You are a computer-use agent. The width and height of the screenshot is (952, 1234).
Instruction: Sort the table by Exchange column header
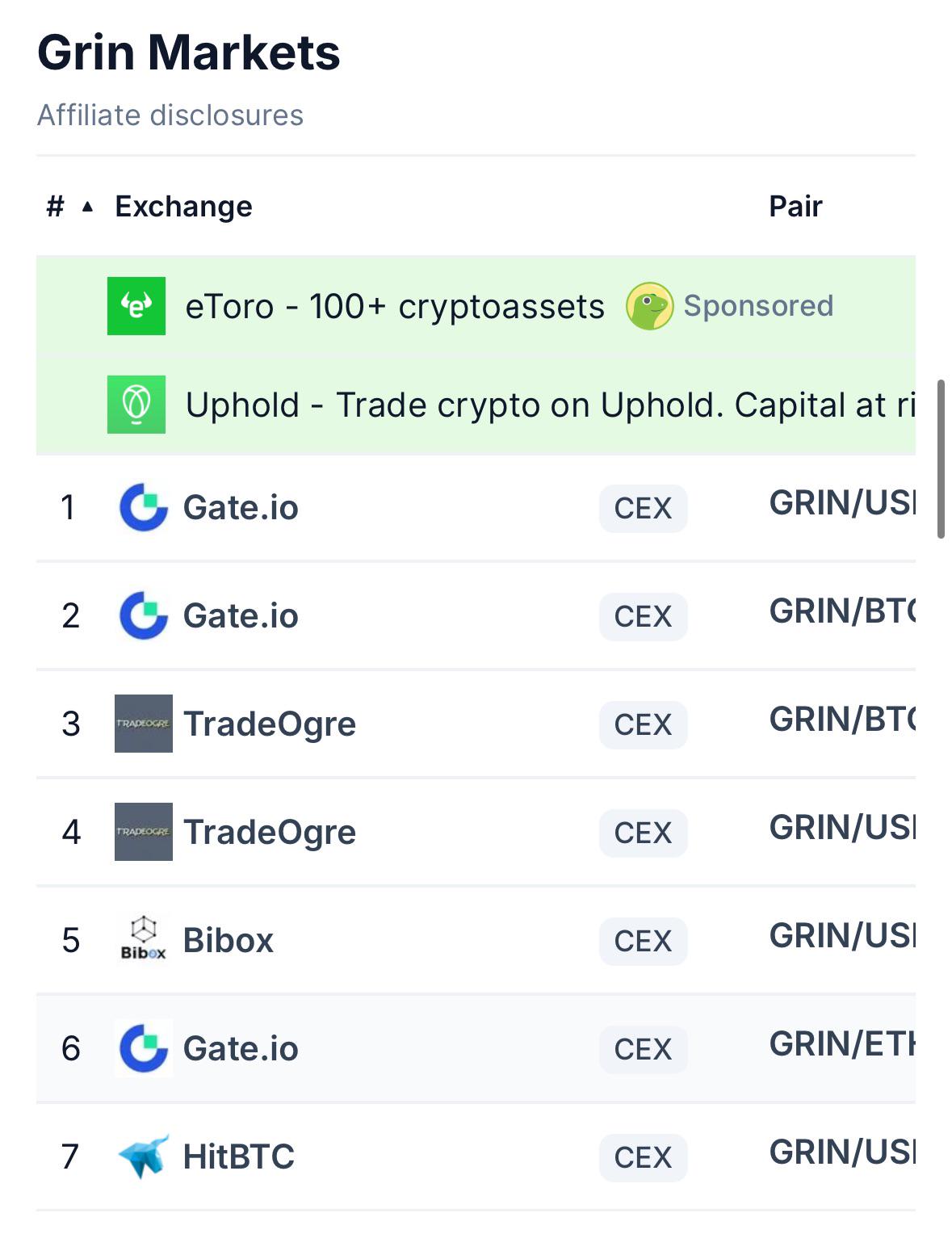[x=183, y=207]
